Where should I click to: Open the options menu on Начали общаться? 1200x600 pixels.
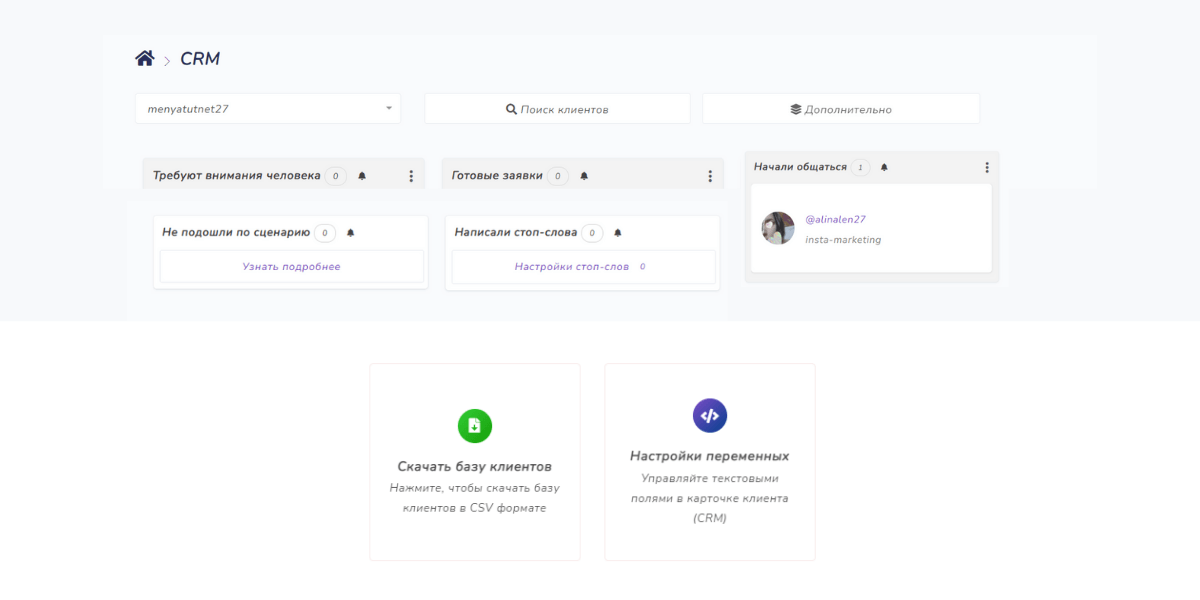[987, 167]
